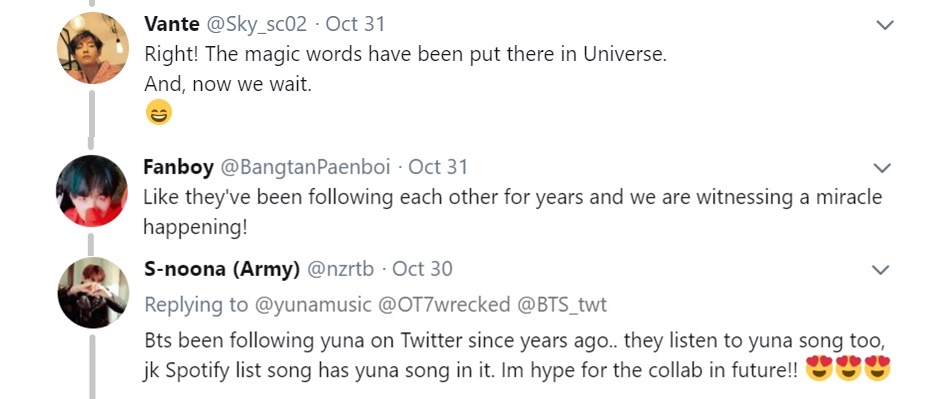Click the grinning emoji in Vante's tweet
This screenshot has height=399, width=952.
[158, 112]
